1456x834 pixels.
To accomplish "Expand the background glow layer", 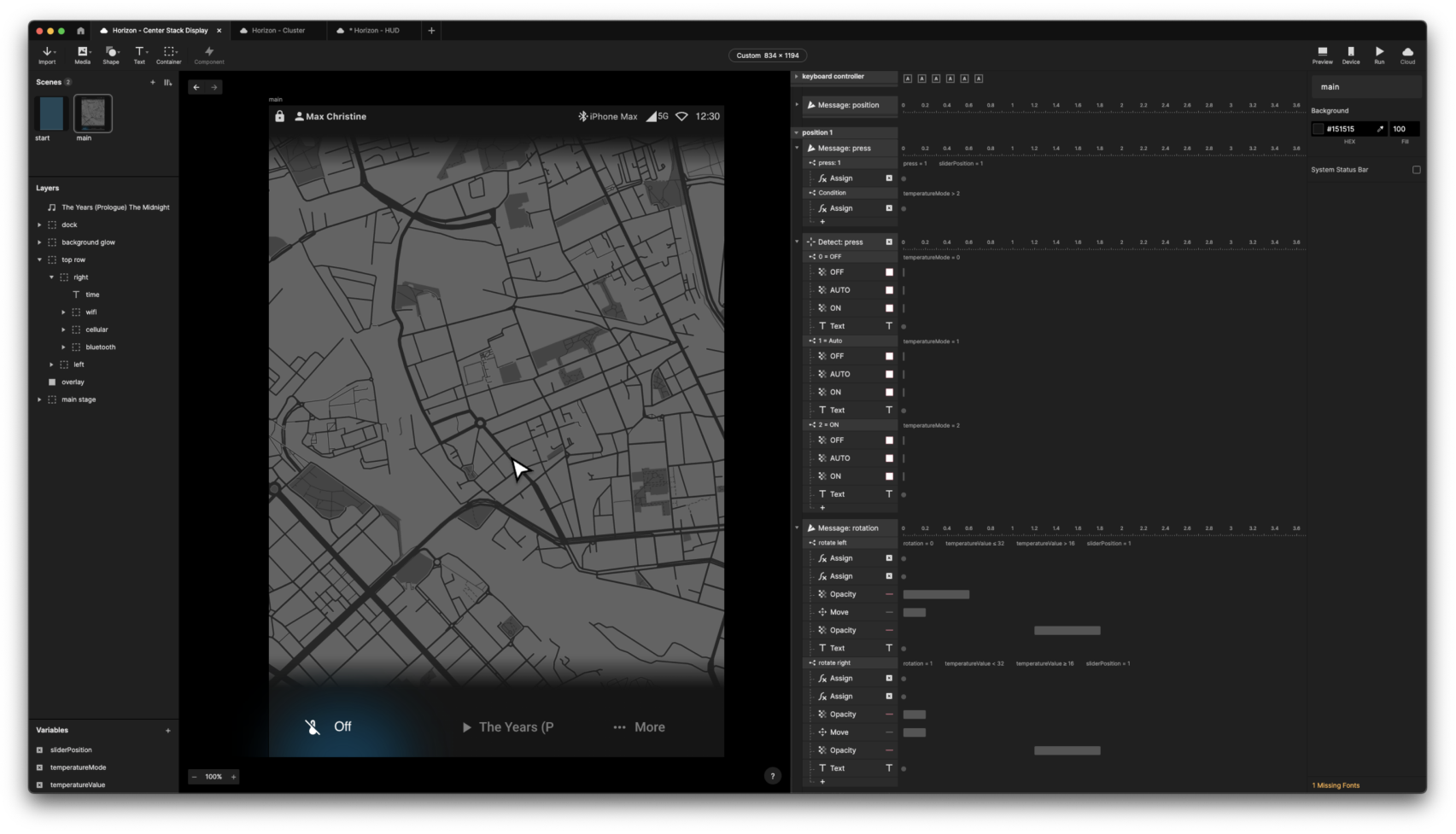I will (39, 242).
